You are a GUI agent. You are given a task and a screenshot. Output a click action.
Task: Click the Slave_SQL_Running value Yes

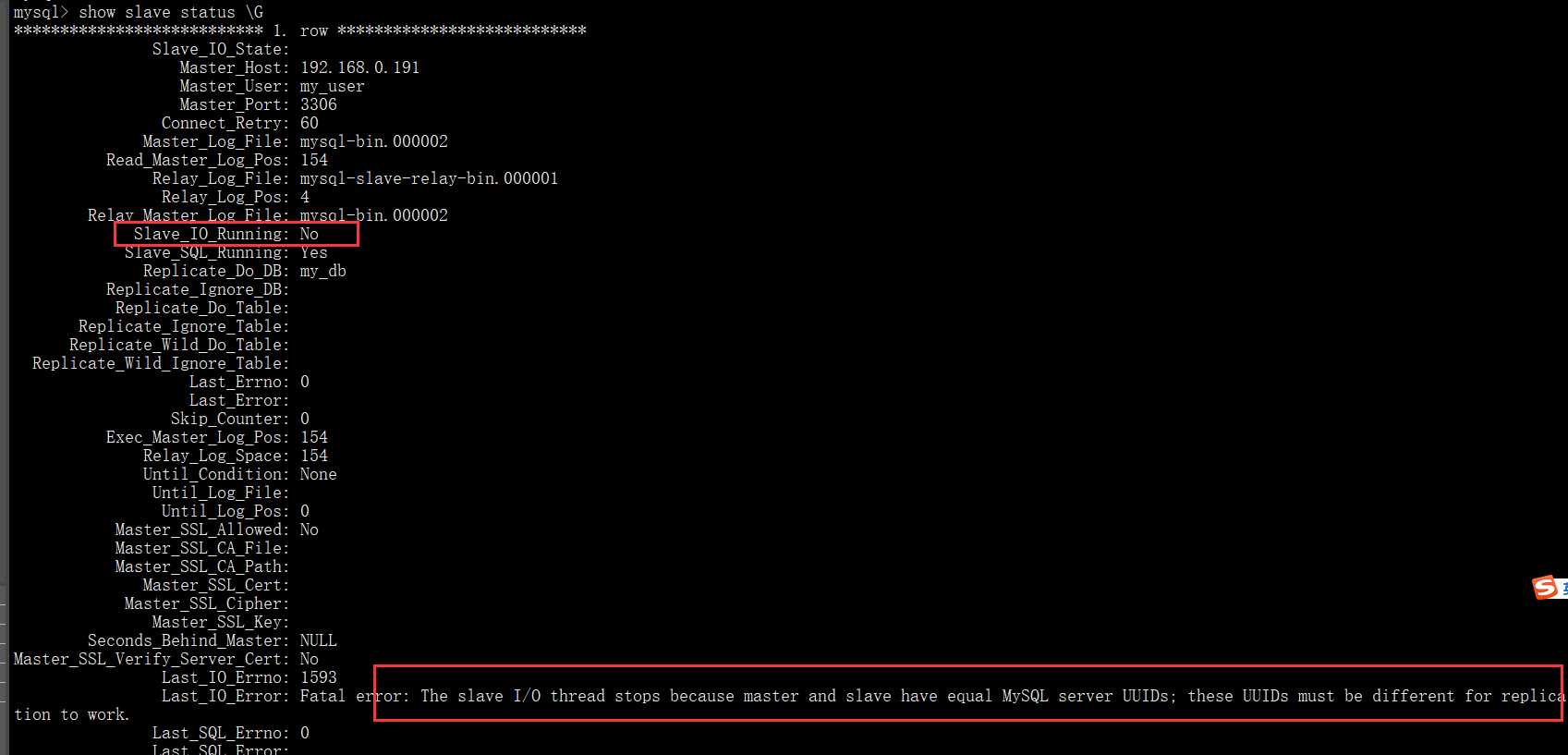coord(313,252)
